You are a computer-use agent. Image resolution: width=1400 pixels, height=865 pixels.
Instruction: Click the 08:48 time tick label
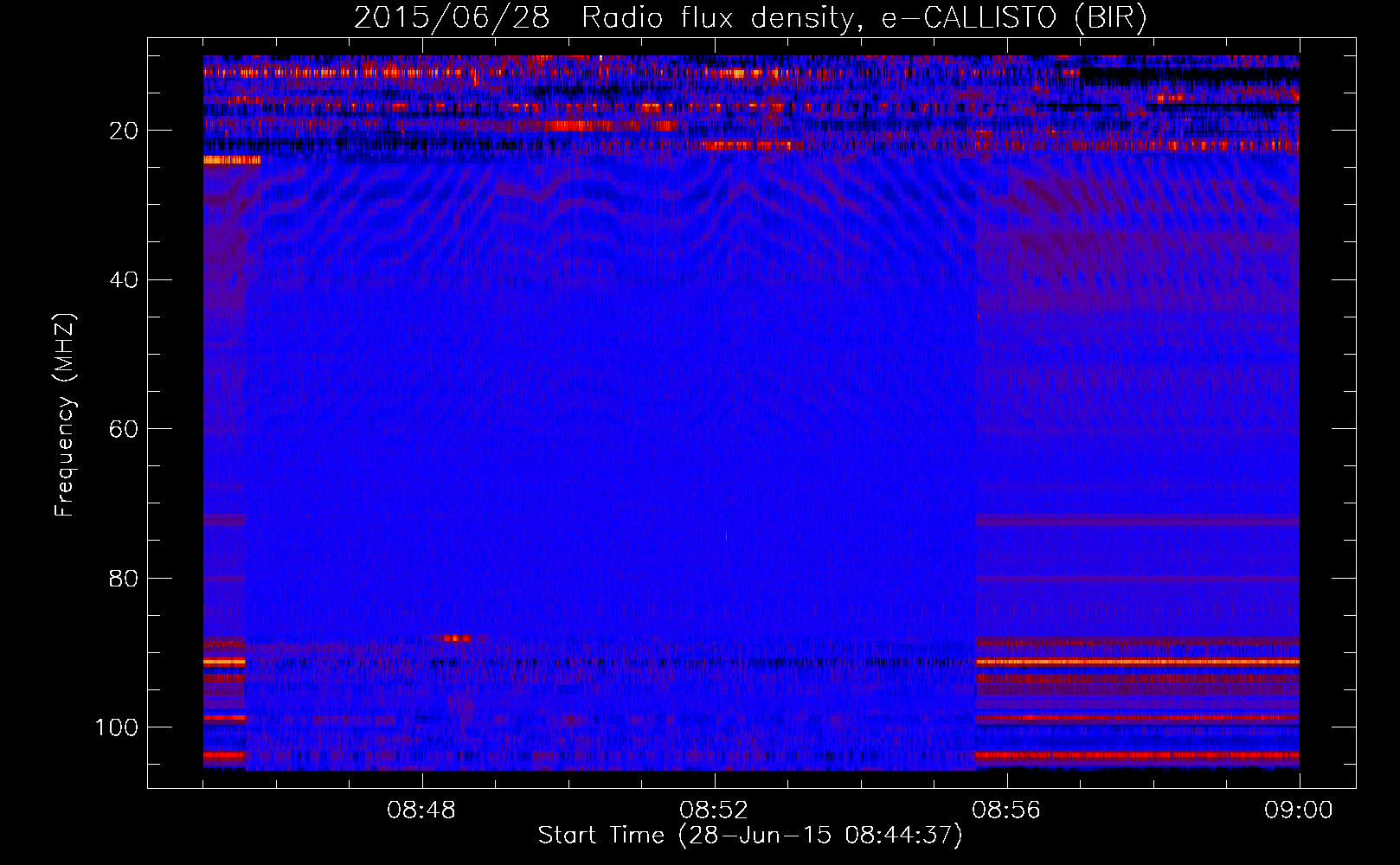[x=421, y=811]
